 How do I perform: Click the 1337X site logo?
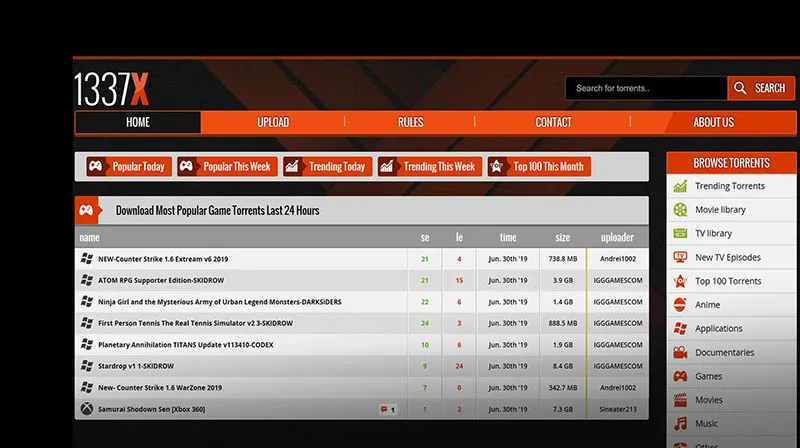tap(112, 89)
